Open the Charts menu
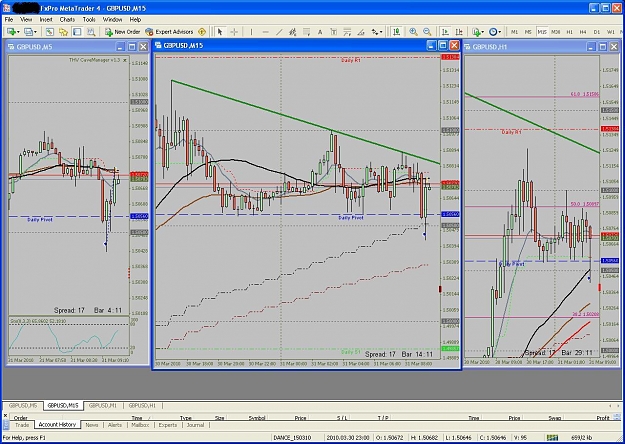The height and width of the screenshot is (444, 625). pos(67,20)
